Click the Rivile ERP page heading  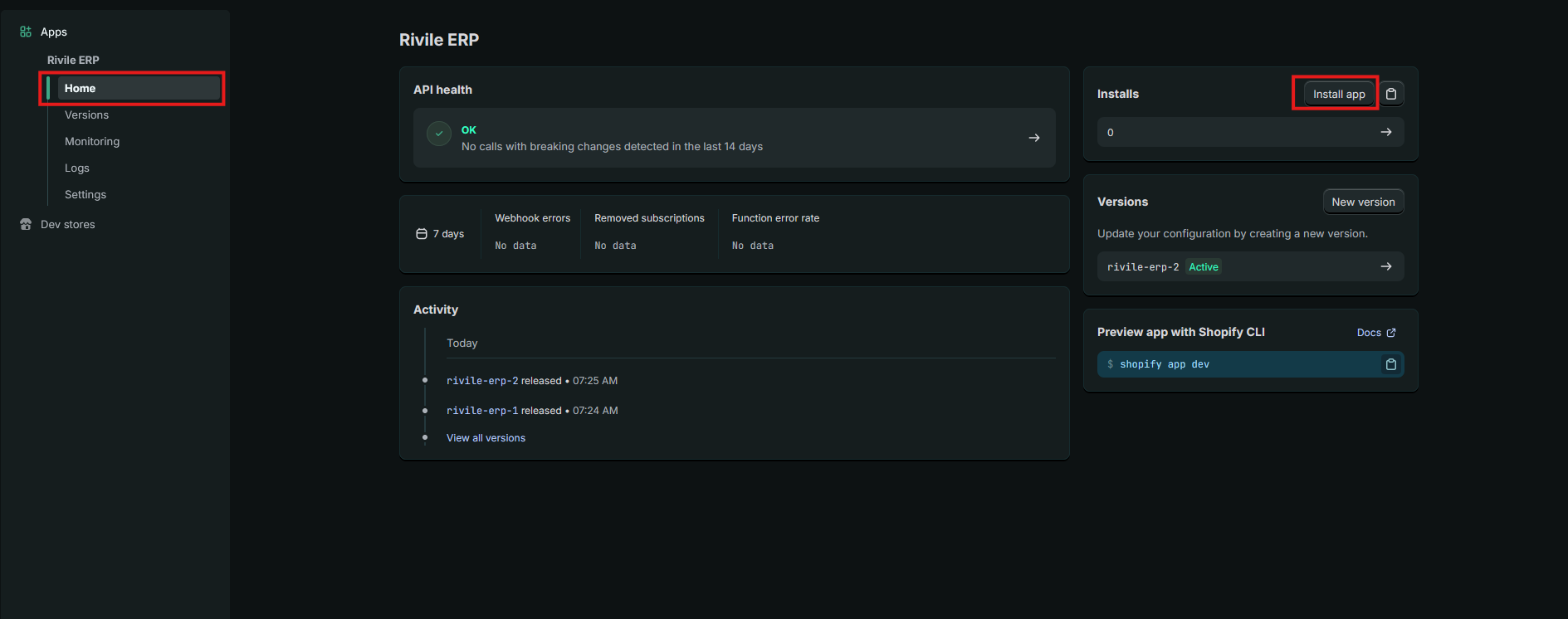coord(439,40)
